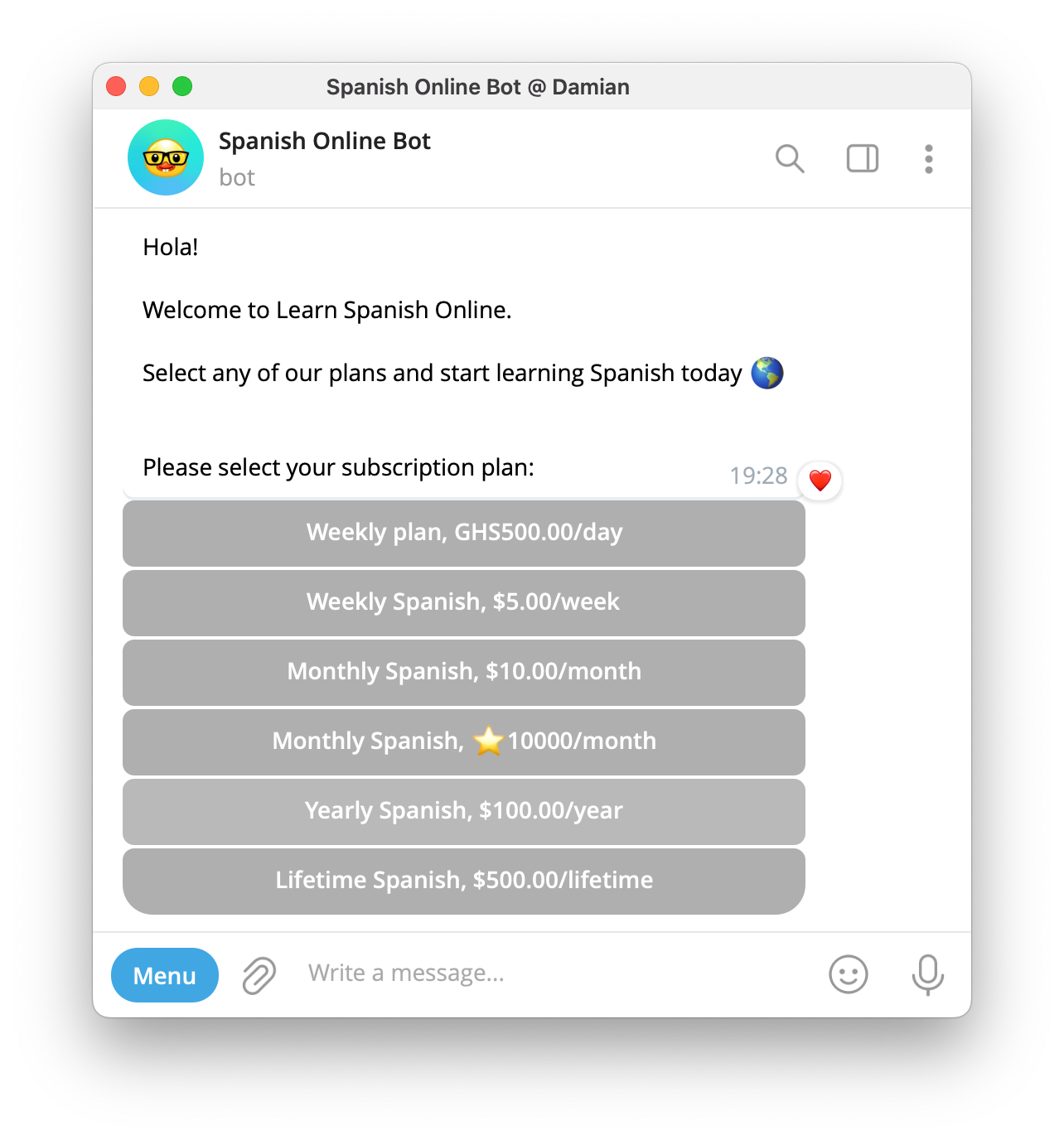Click the 19:28 message timestamp
The image size is (1064, 1140).
coord(758,476)
